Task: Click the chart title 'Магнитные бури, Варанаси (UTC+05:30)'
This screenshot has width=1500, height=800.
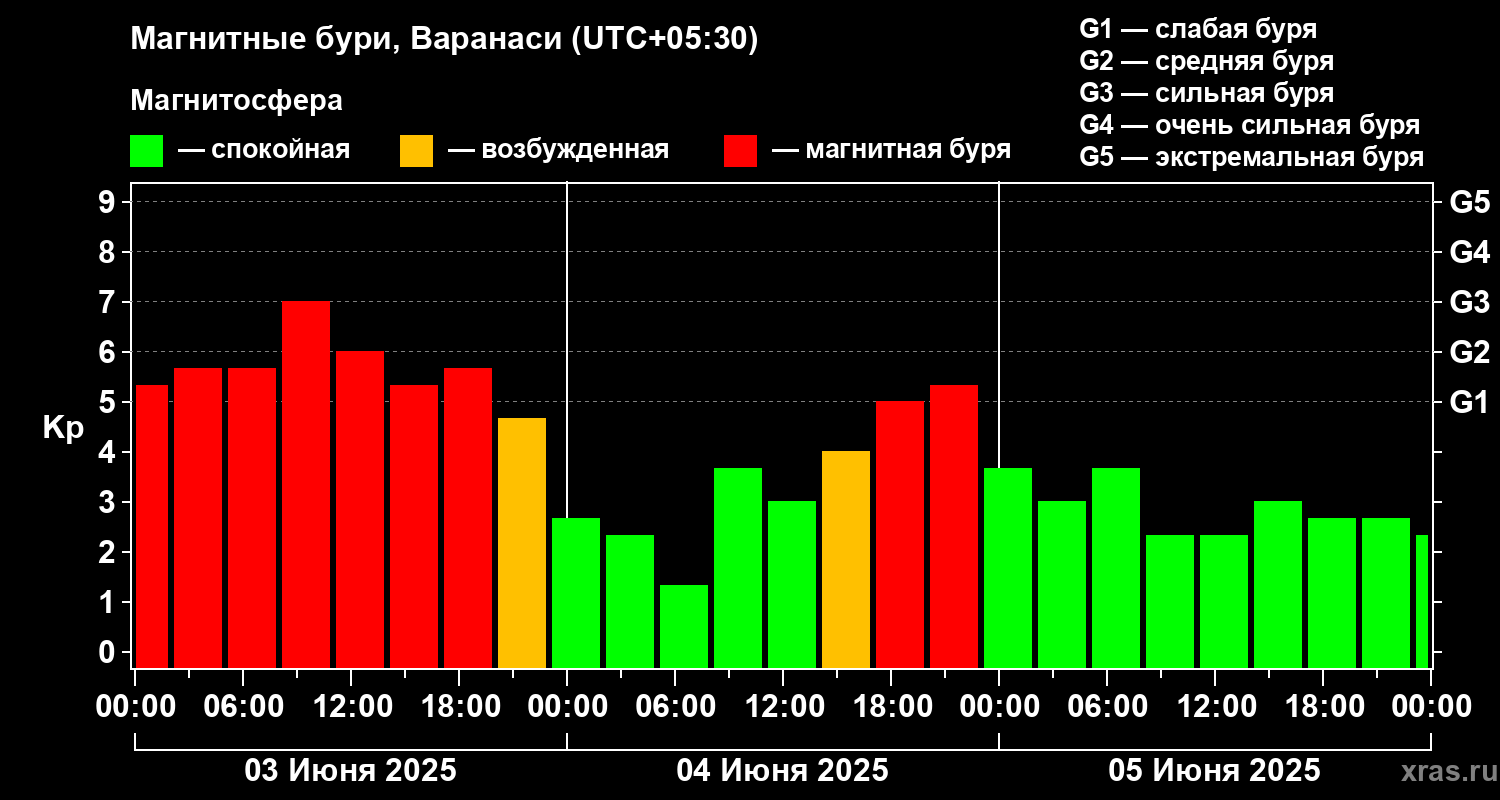Action: click(x=444, y=40)
